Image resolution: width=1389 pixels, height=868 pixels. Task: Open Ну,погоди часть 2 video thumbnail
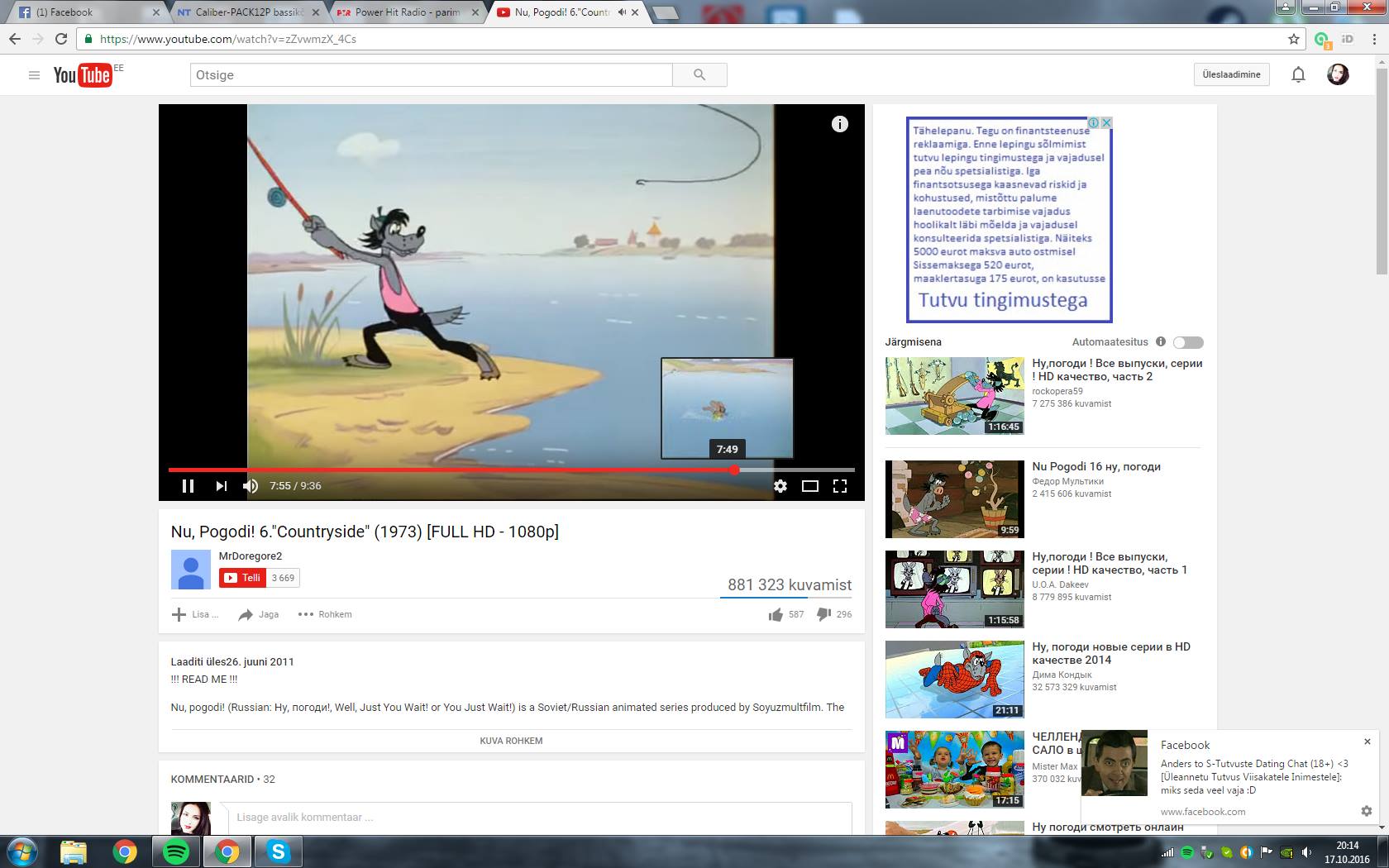pos(955,396)
